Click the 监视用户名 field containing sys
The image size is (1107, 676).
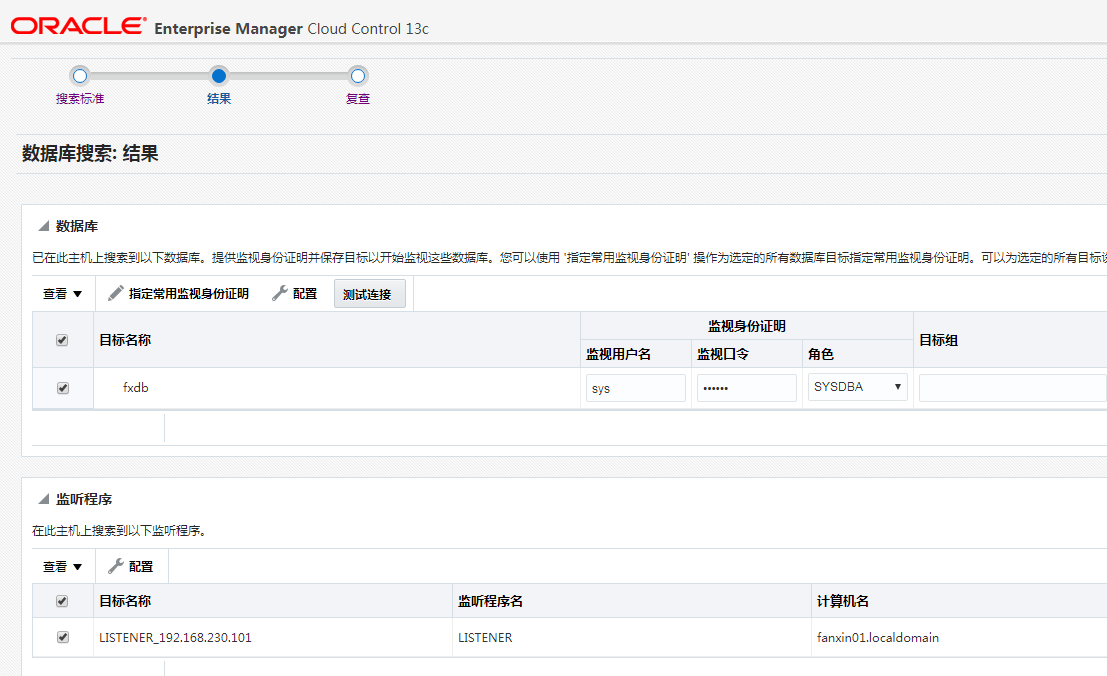pyautogui.click(x=635, y=386)
